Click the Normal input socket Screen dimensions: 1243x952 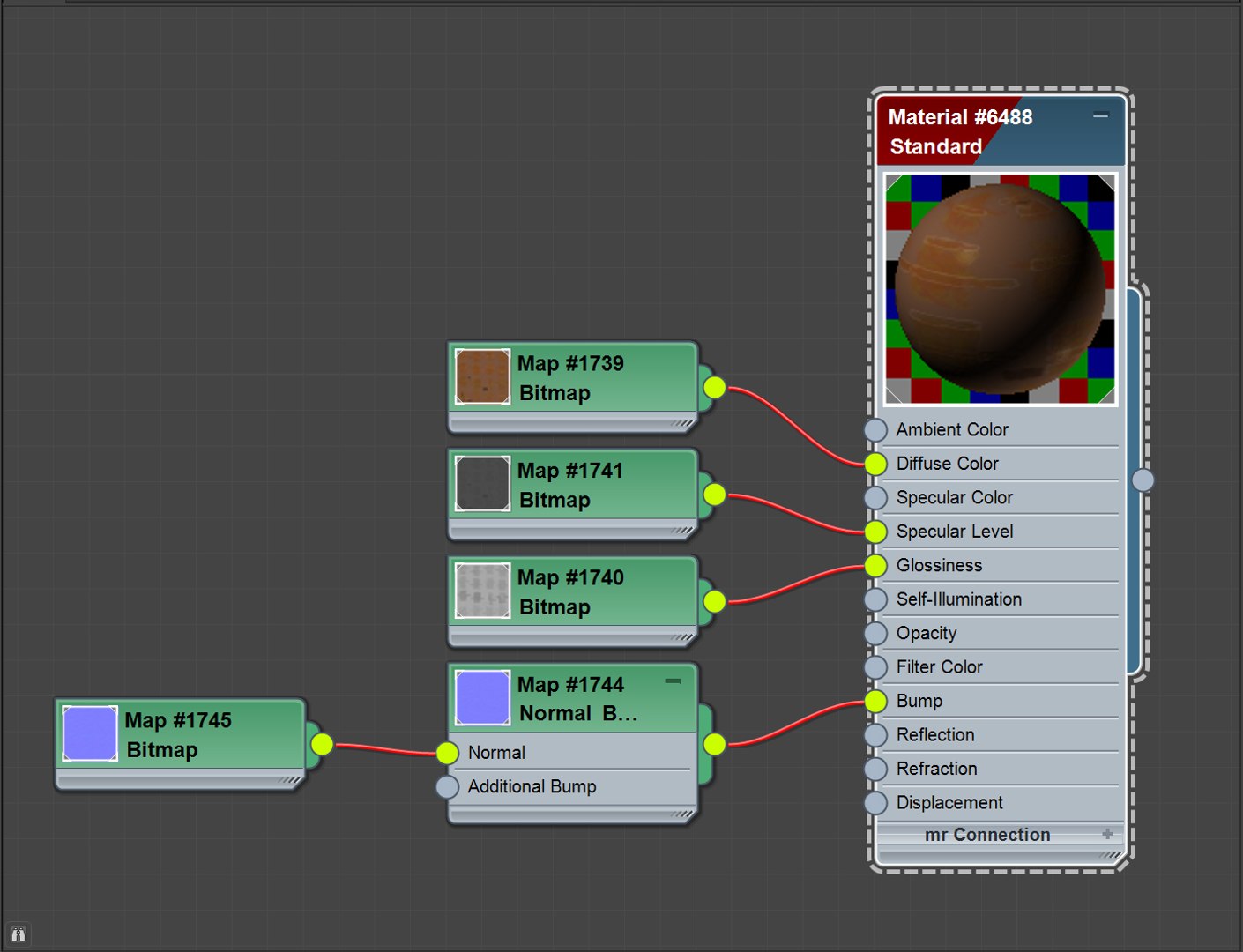tap(448, 753)
